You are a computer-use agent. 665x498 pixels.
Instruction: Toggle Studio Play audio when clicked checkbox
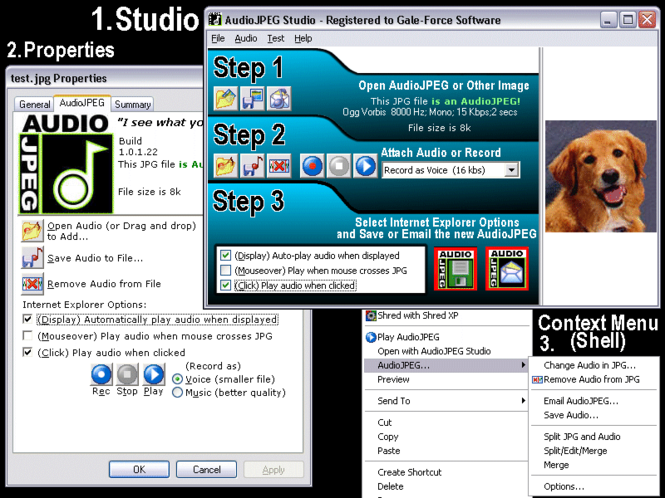coord(225,285)
